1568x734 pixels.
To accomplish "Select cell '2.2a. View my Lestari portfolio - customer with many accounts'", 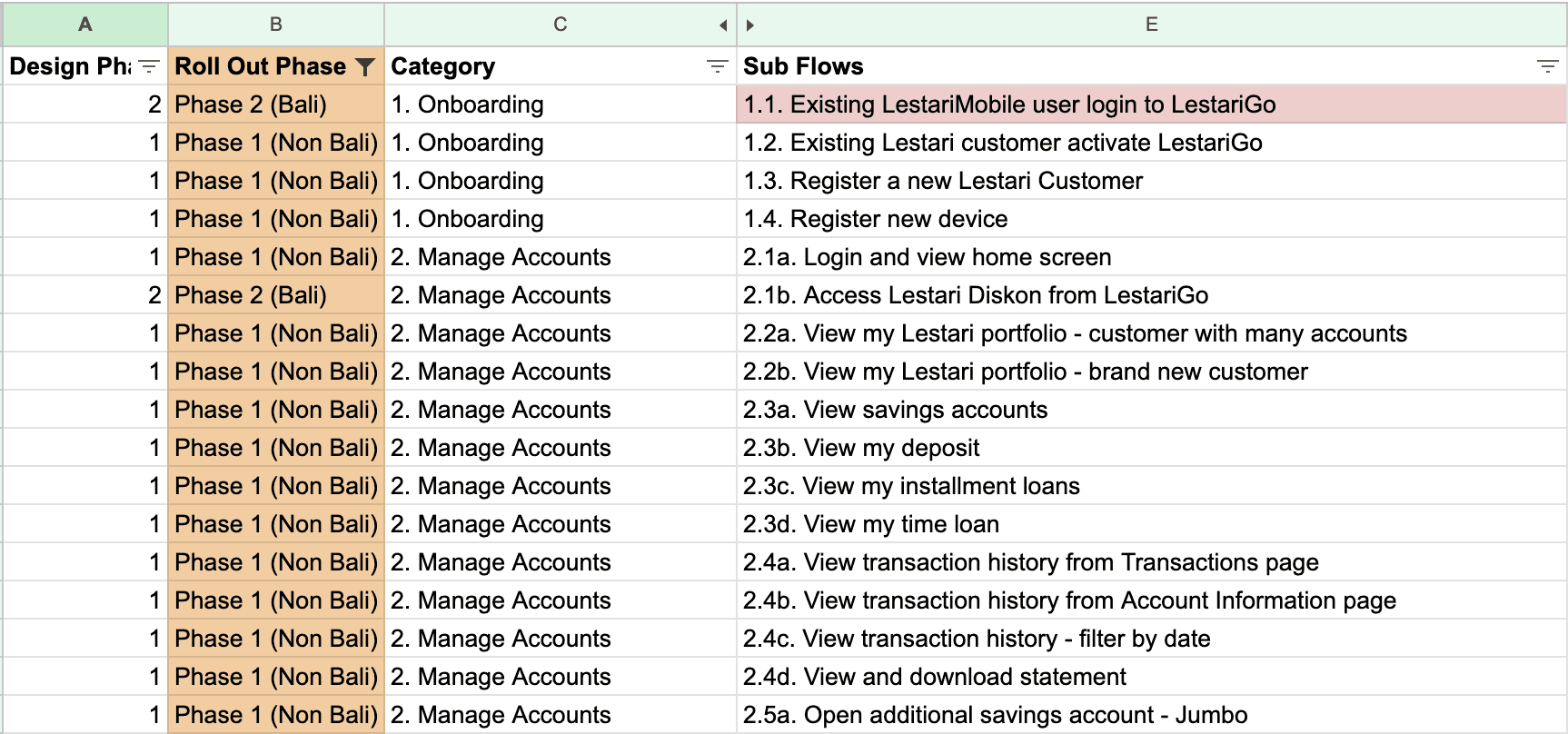I will (1152, 333).
